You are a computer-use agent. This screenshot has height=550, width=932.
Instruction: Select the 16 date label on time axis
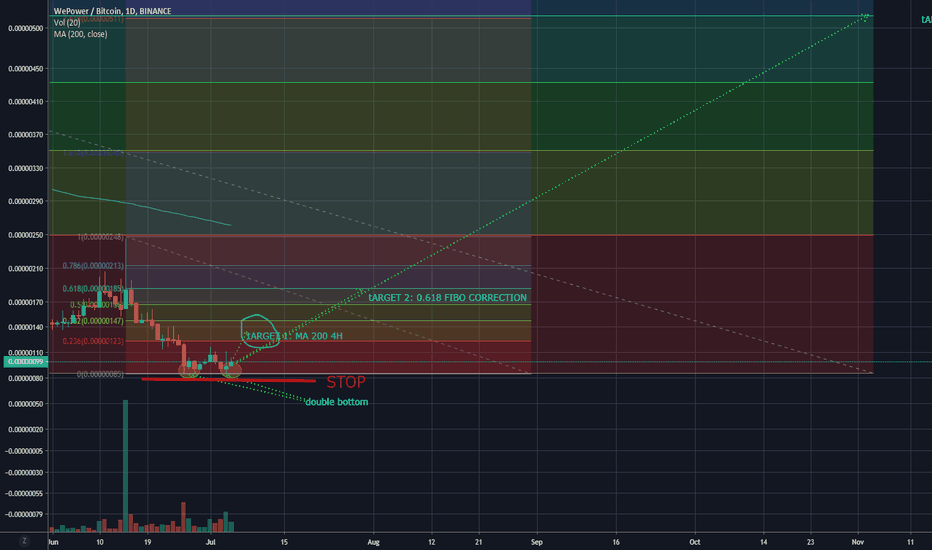click(x=616, y=542)
